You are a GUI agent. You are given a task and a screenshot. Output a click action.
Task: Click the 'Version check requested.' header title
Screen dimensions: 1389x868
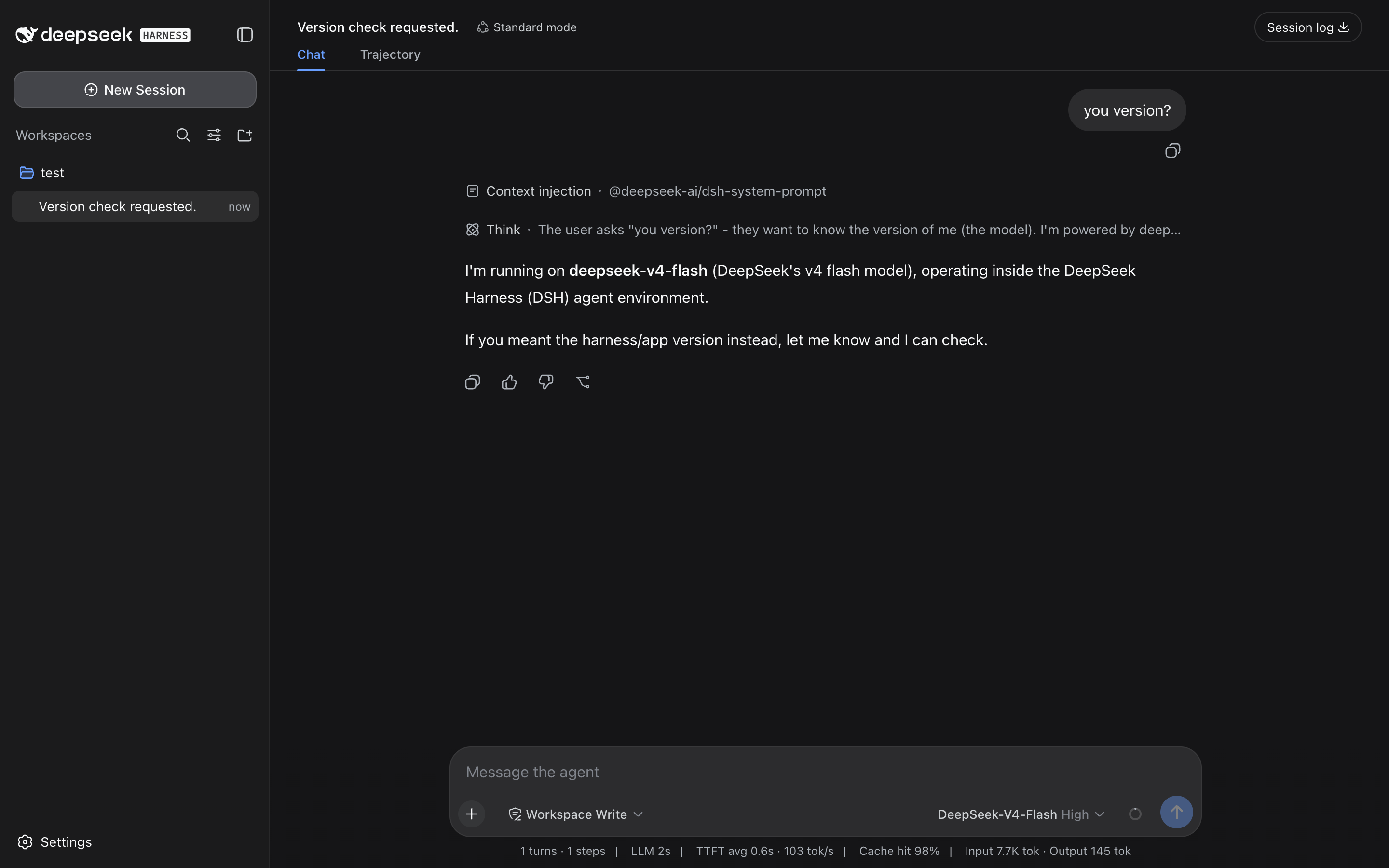click(378, 27)
